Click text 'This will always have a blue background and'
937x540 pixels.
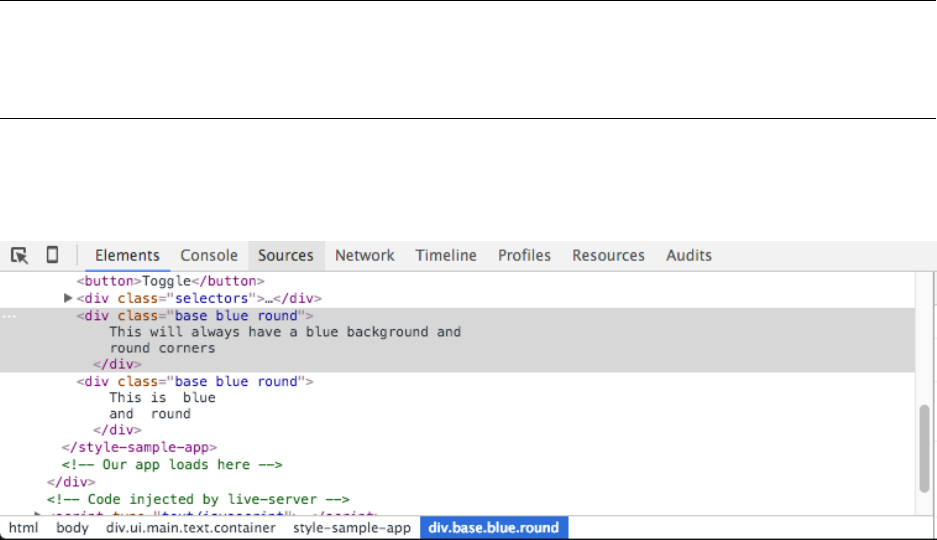pos(285,332)
